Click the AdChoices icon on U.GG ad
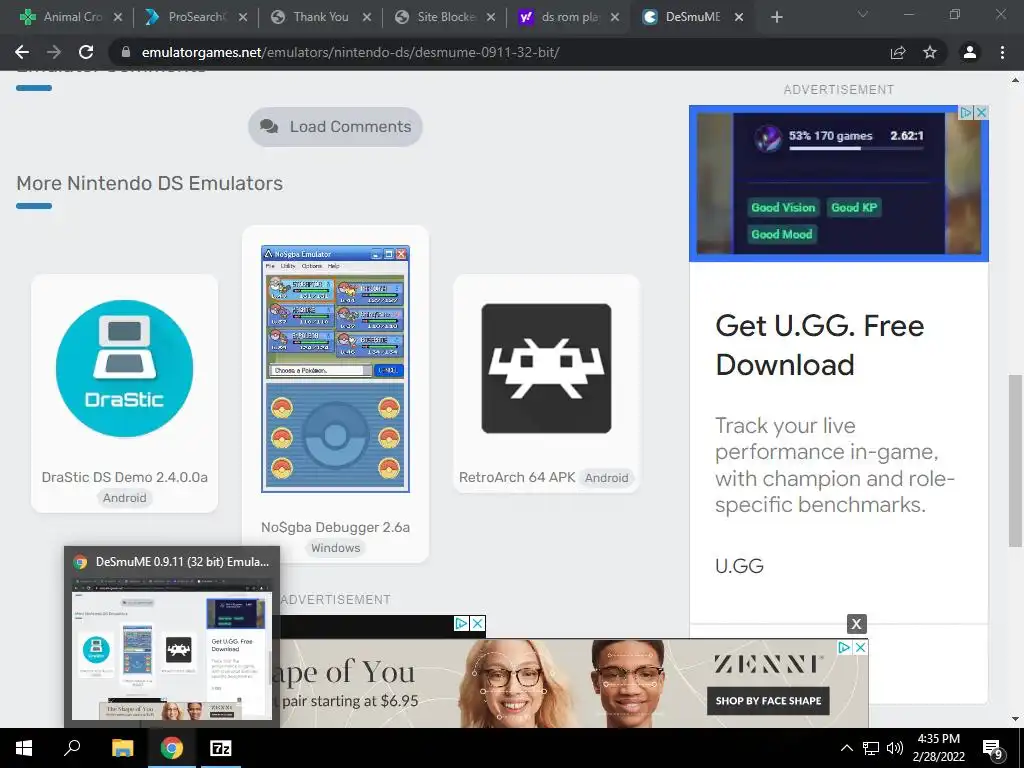Screen dimensions: 1024x768 pos(967,112)
